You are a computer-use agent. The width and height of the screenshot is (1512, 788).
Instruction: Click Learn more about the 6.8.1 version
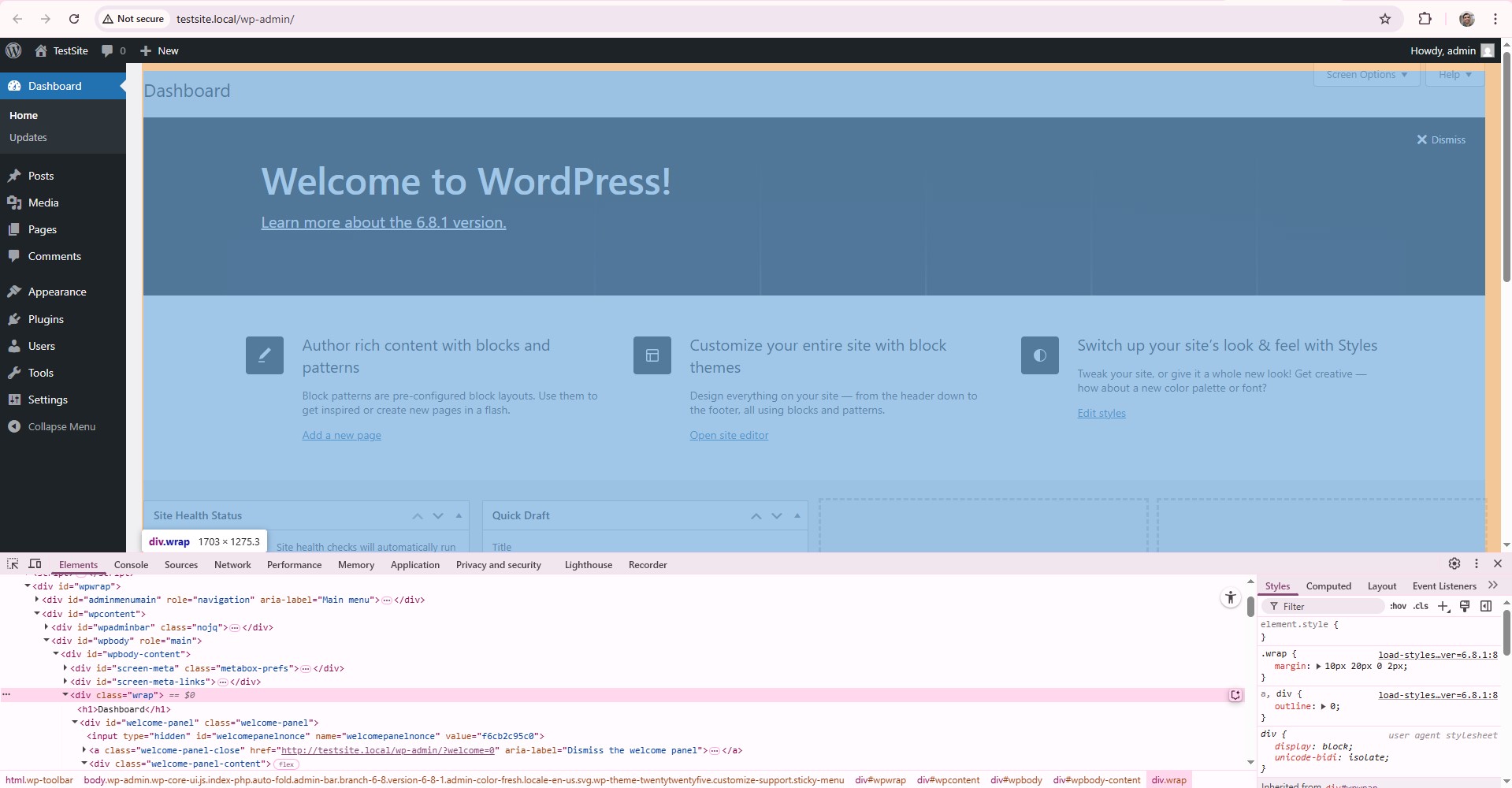pos(384,223)
